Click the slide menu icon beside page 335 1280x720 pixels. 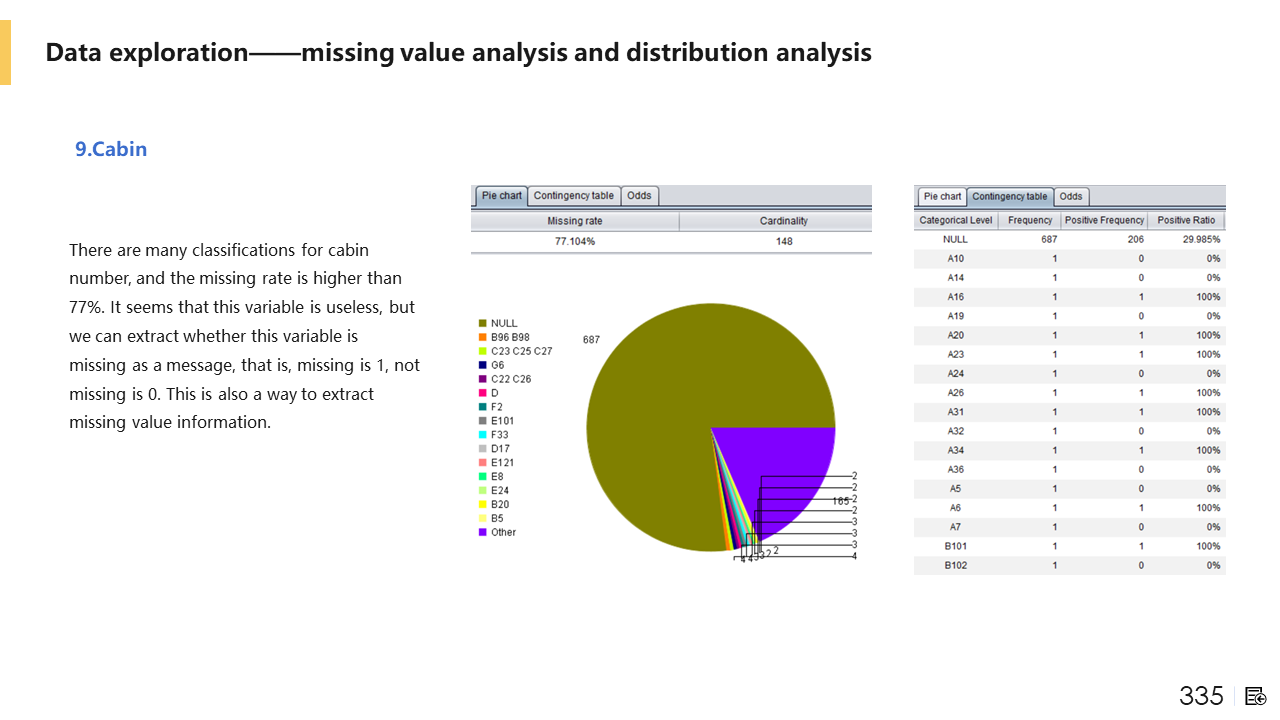(x=1256, y=696)
